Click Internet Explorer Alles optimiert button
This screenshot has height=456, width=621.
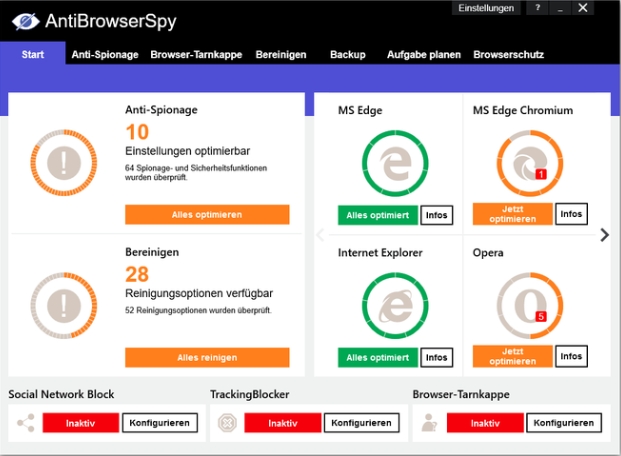point(377,357)
